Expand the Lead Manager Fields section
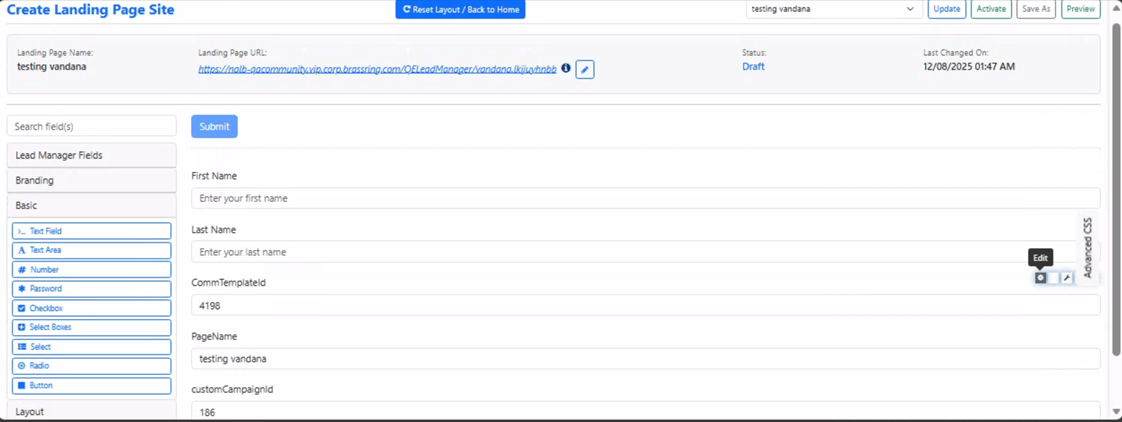The height and width of the screenshot is (422, 1122). pos(91,156)
